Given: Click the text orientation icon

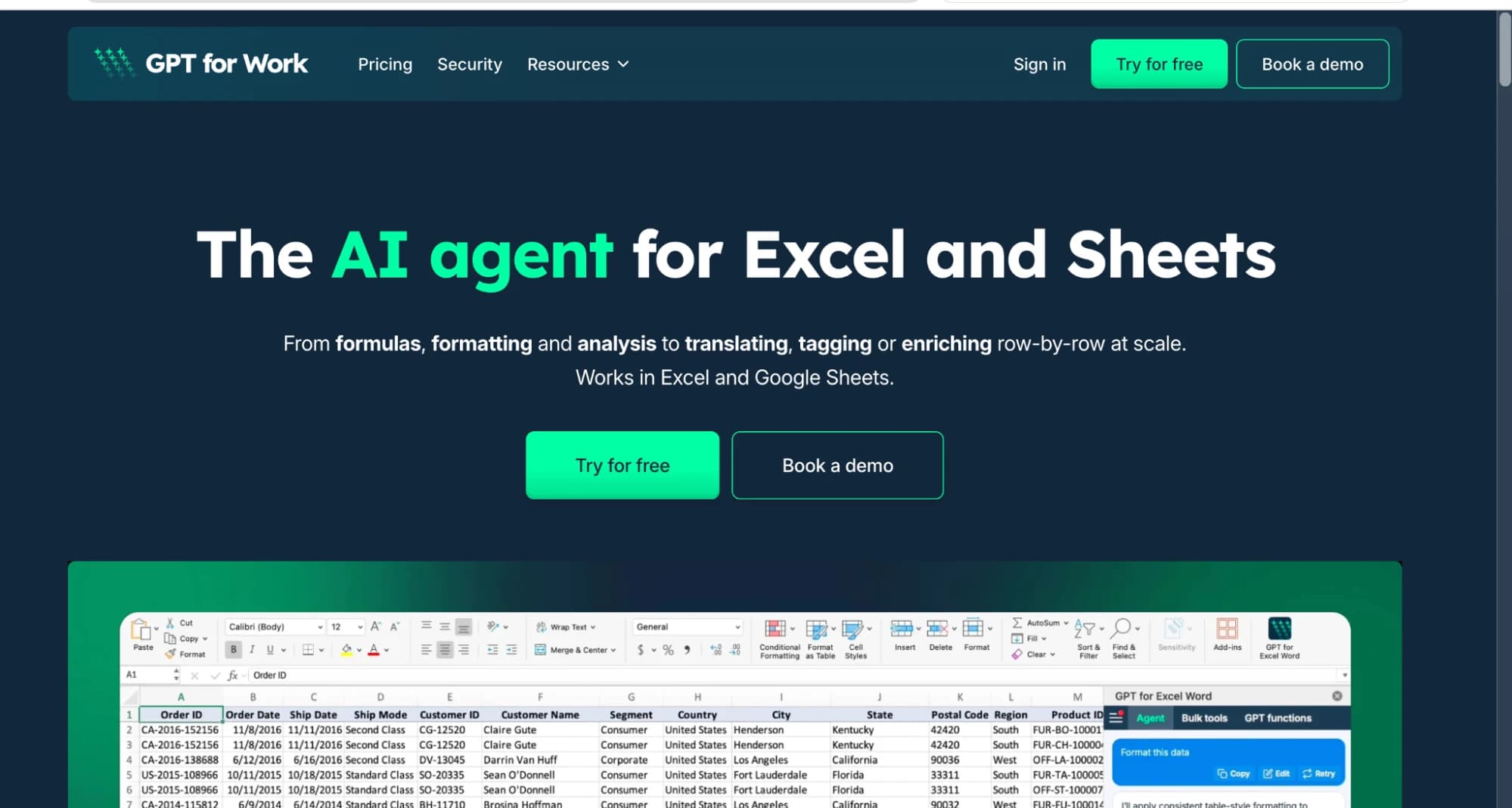Looking at the screenshot, I should tap(493, 626).
